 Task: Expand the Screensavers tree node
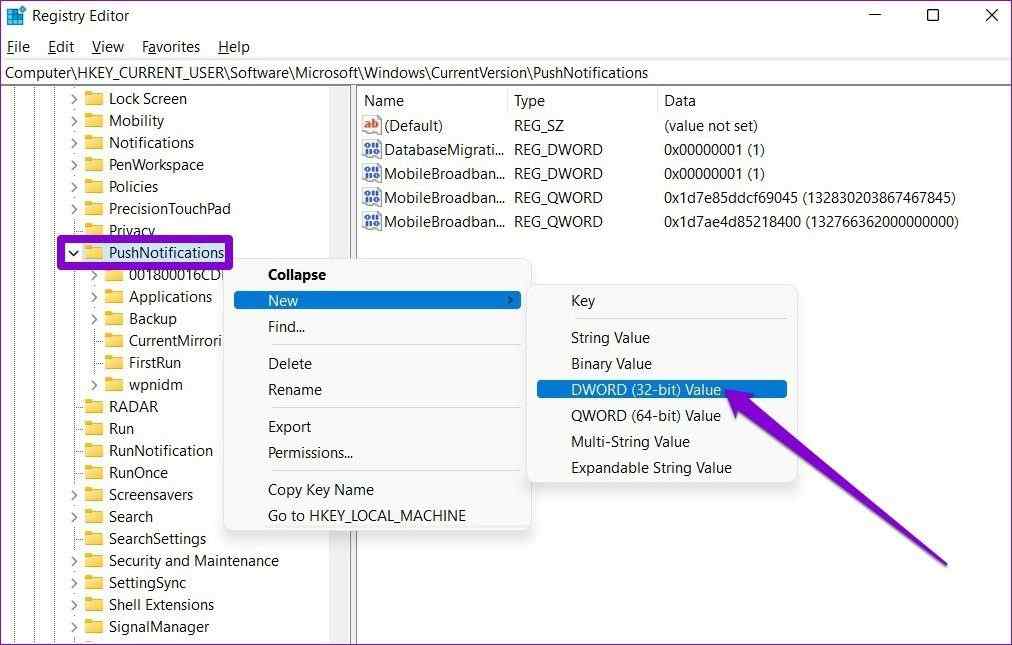pyautogui.click(x=74, y=495)
